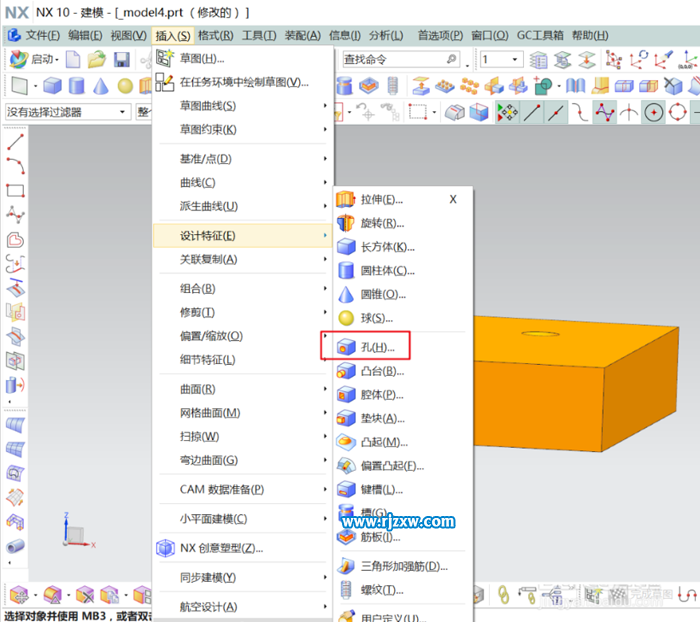Viewport: 700px width, 622px height.
Task: Open the GC工具箱 menu
Action: pos(540,35)
